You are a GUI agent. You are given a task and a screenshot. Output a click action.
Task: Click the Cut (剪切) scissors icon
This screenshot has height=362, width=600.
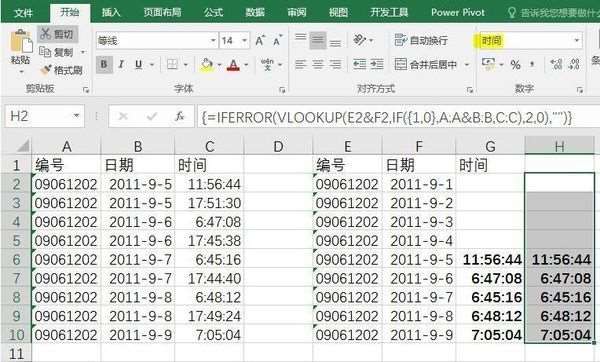46,34
